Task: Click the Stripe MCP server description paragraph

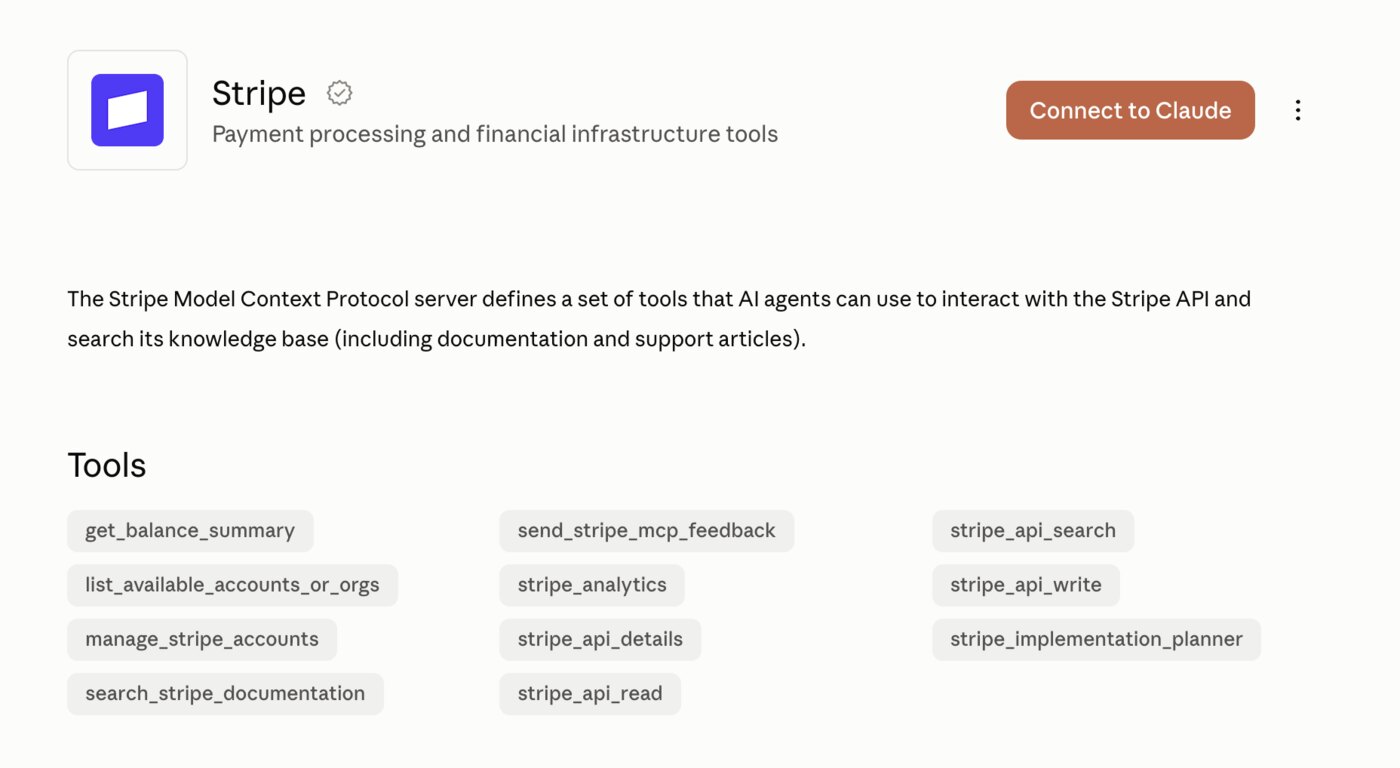Action: pos(659,319)
